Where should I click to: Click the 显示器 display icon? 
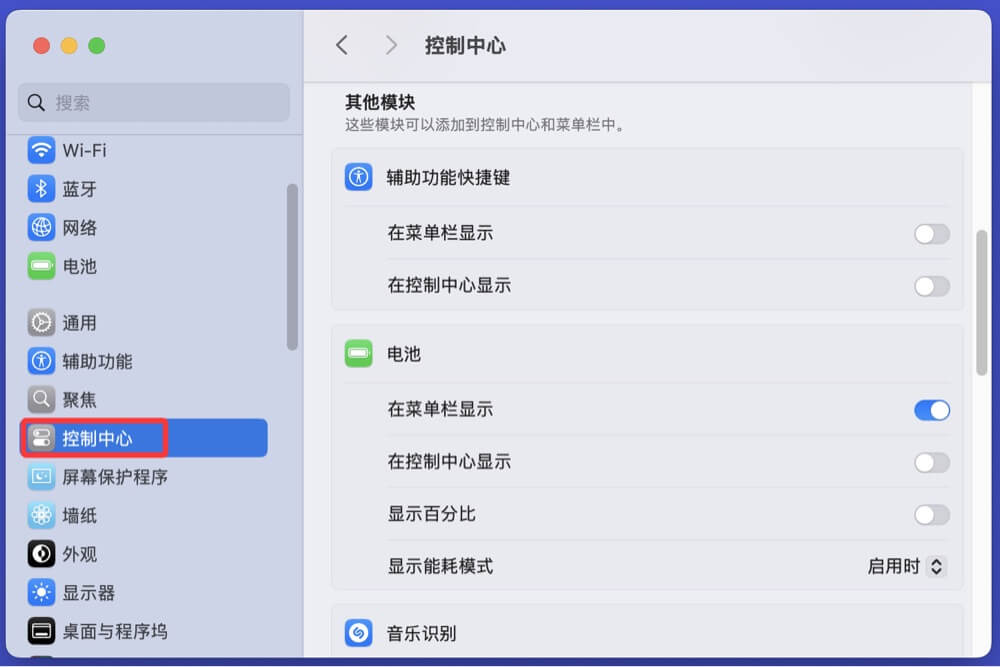[x=41, y=593]
